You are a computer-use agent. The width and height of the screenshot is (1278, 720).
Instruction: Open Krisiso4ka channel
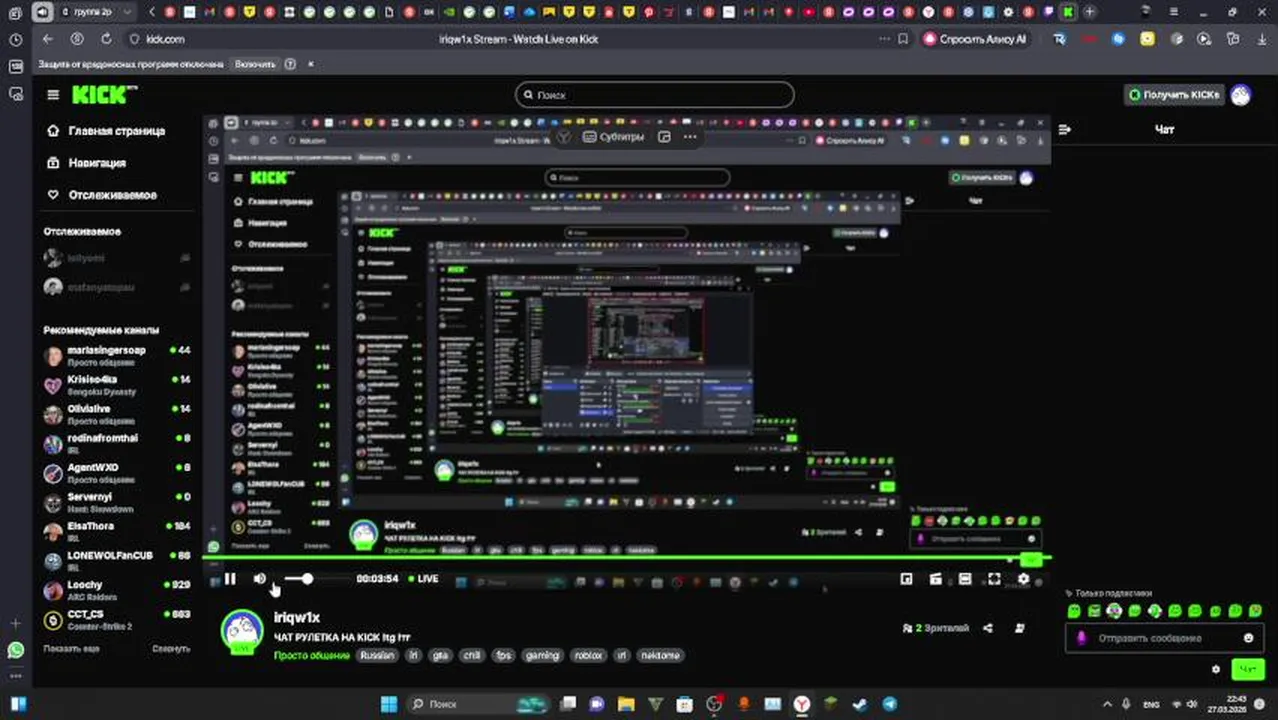(117, 385)
